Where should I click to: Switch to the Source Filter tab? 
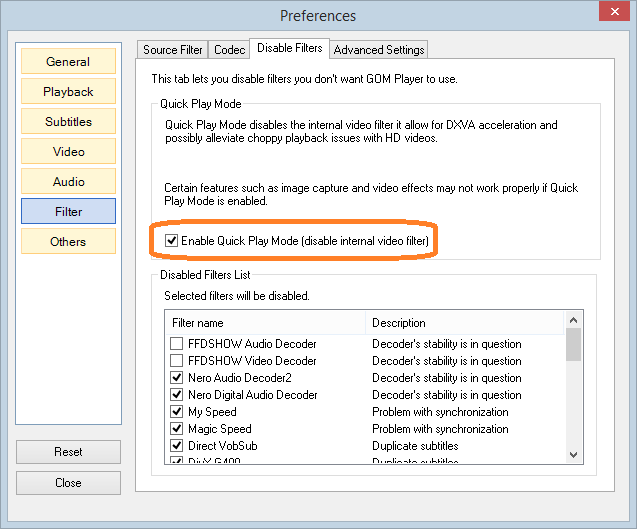(x=172, y=50)
